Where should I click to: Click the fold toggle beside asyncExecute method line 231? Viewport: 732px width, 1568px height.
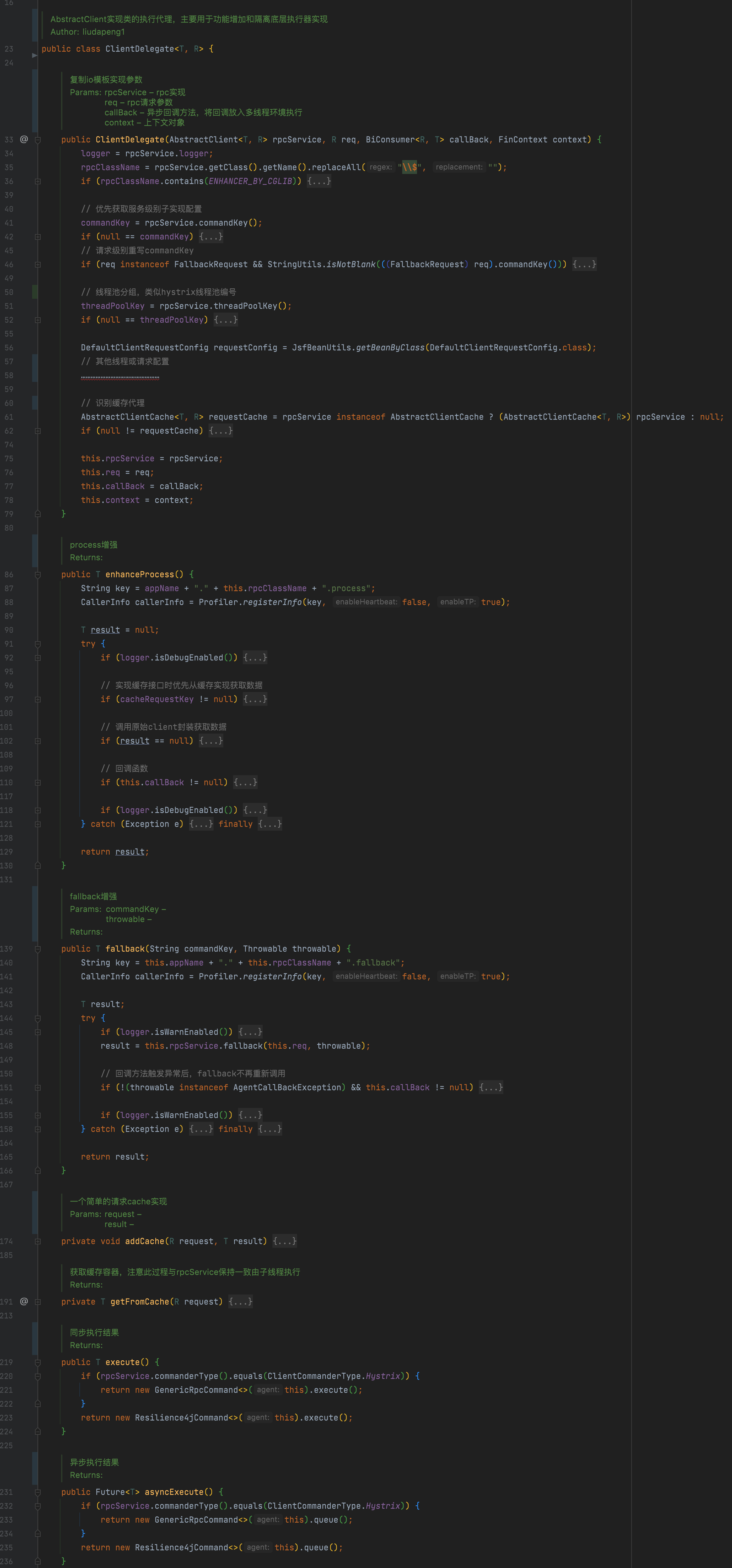click(38, 1492)
